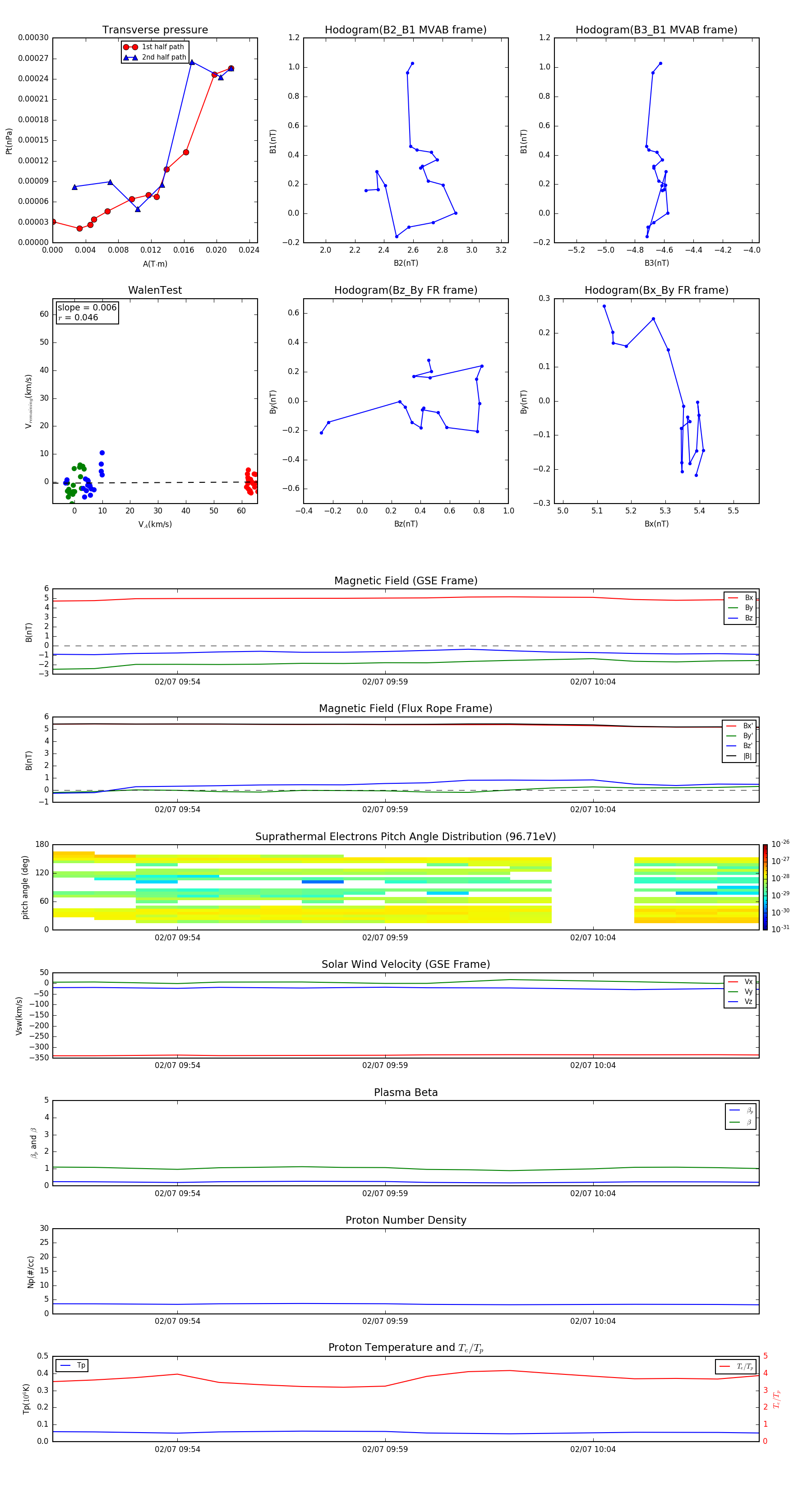Select the Bx entry in GSE legend

740,598
